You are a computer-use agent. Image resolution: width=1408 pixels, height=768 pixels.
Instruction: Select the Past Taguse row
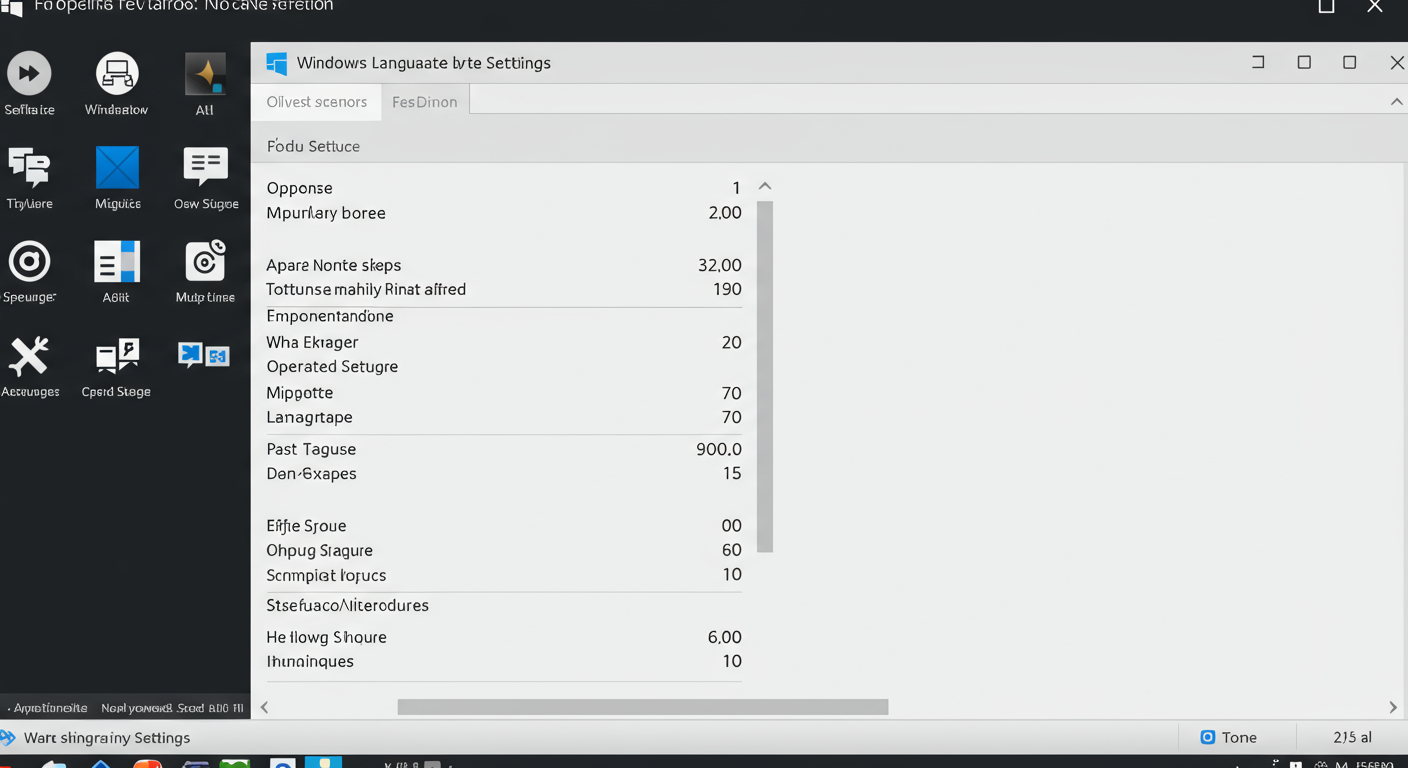(503, 449)
